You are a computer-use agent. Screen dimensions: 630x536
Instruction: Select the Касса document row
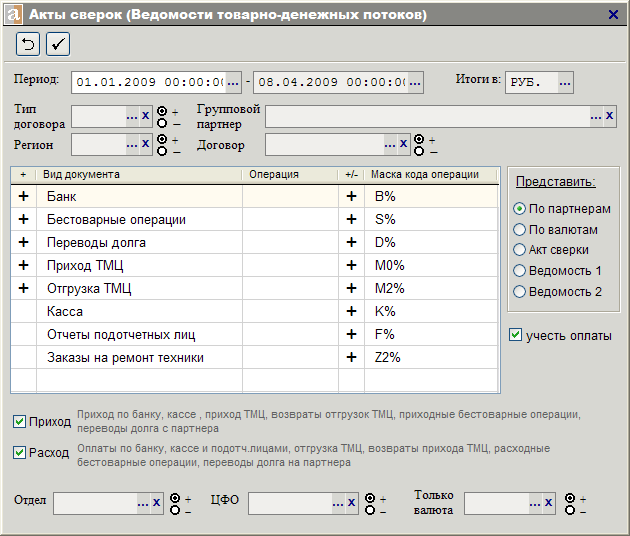[254, 311]
